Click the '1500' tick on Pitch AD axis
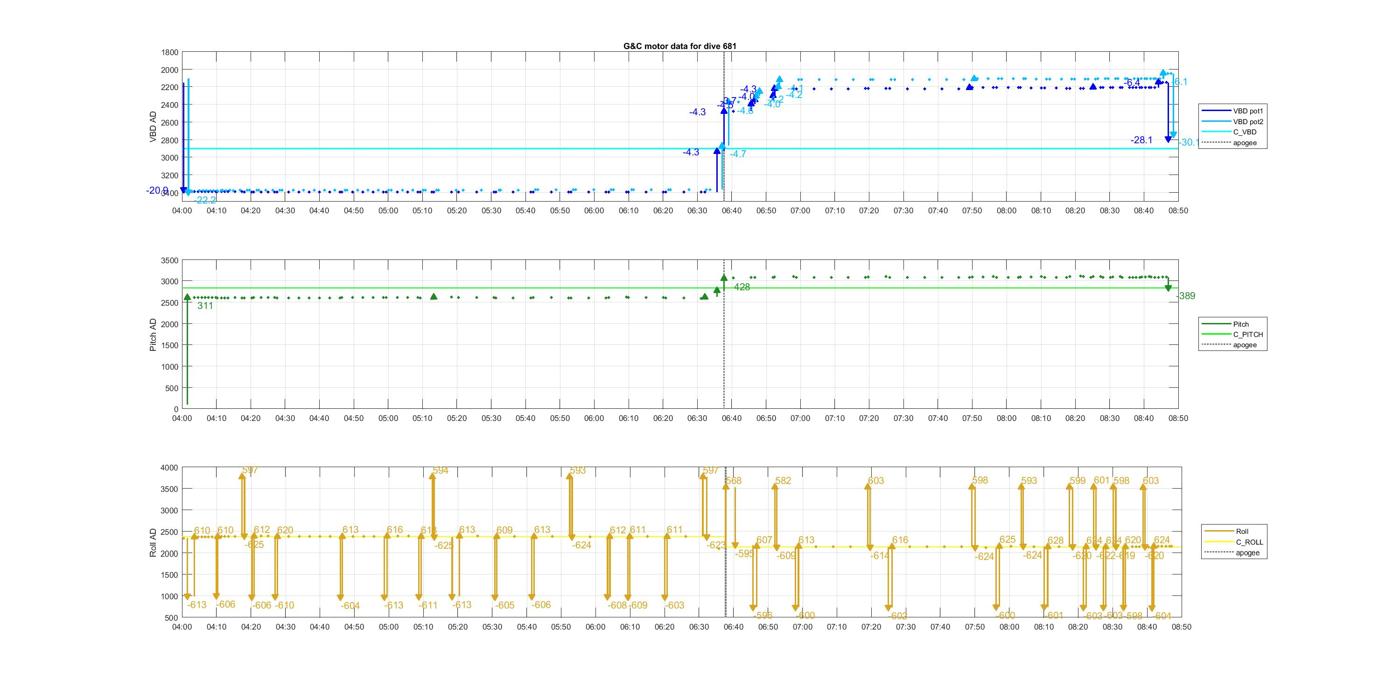 pos(169,345)
